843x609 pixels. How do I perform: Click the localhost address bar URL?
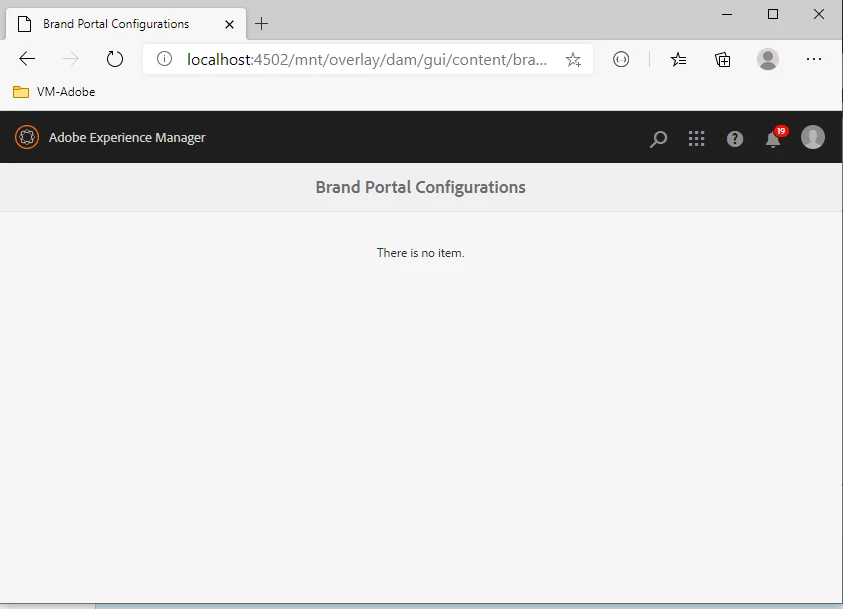(x=367, y=59)
